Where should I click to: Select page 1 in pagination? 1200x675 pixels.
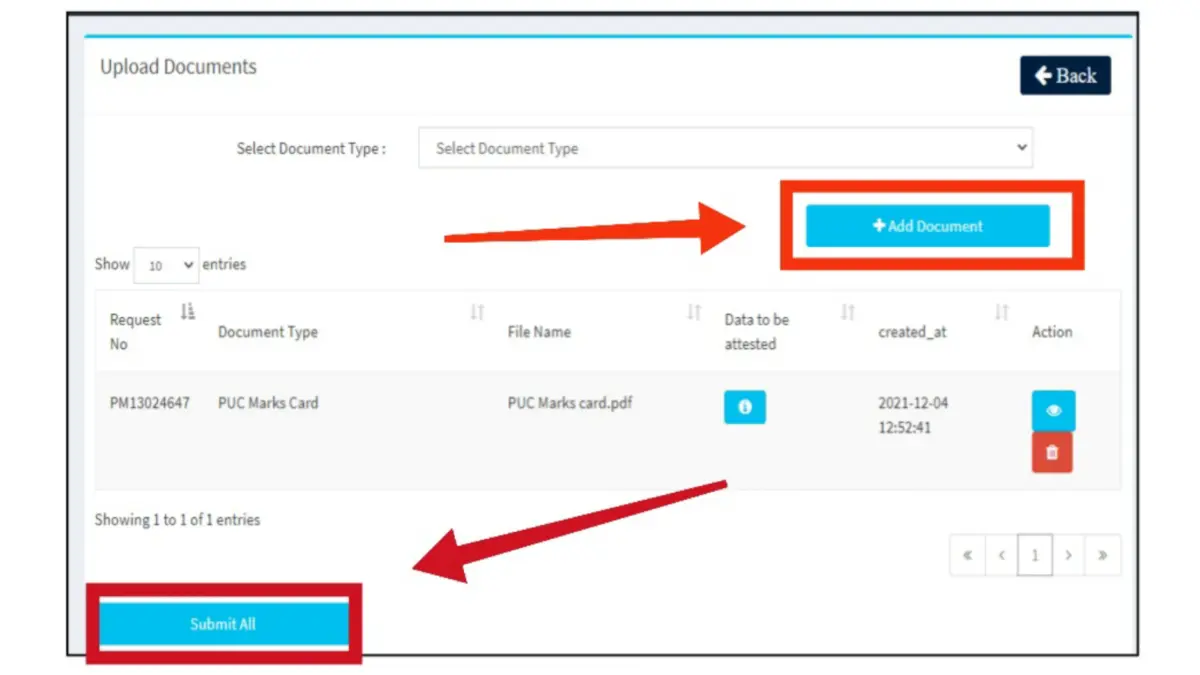tap(1035, 556)
